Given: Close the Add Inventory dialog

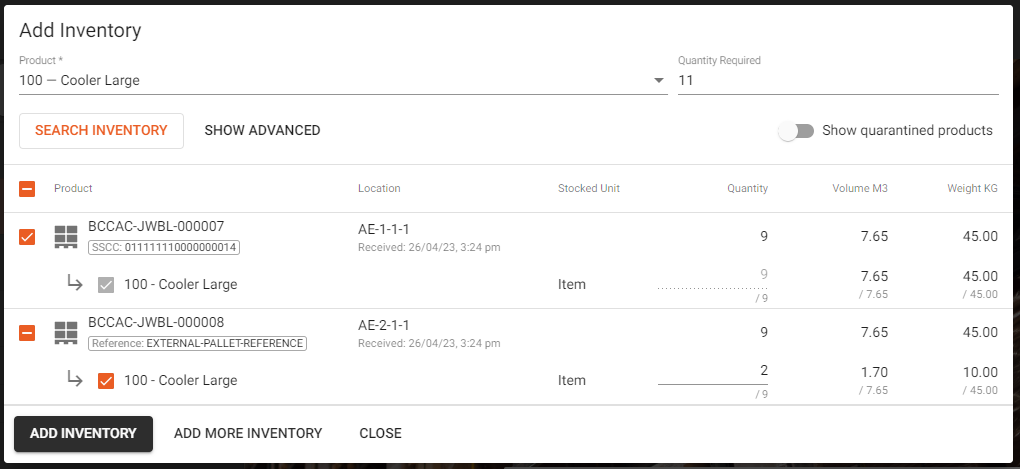Looking at the screenshot, I should click(381, 433).
